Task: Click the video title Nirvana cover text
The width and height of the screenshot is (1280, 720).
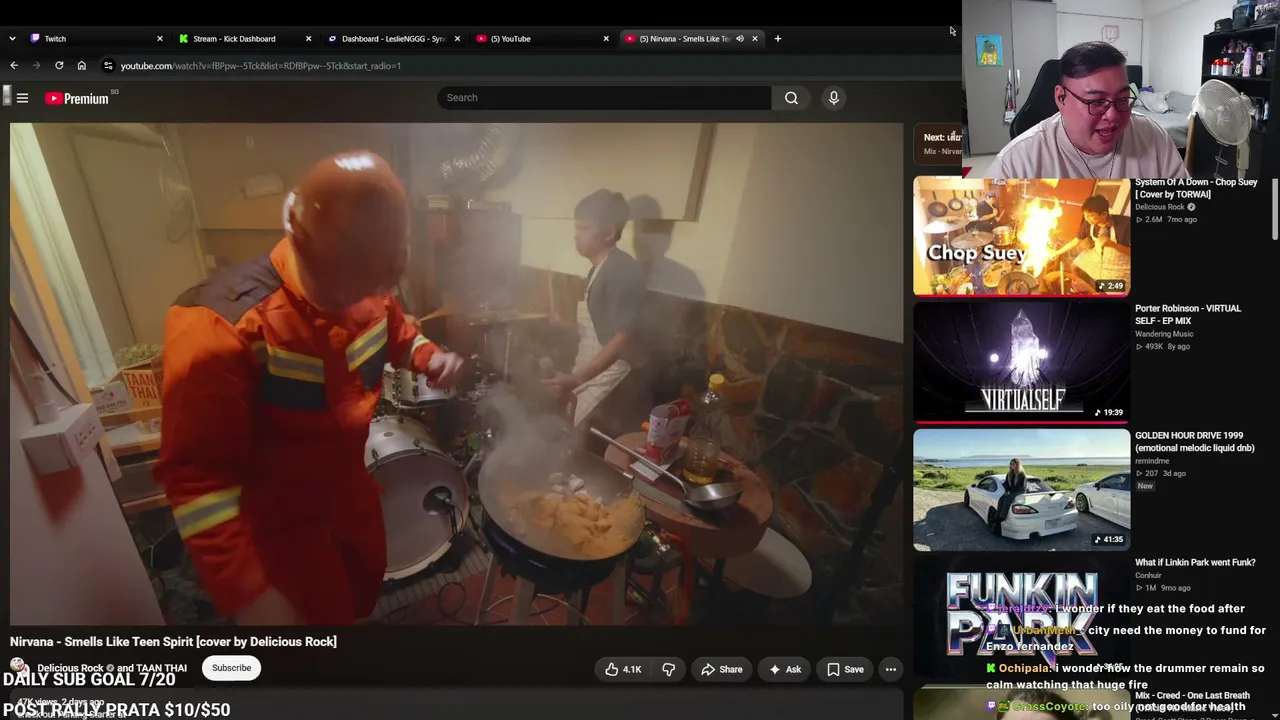Action: 173,642
